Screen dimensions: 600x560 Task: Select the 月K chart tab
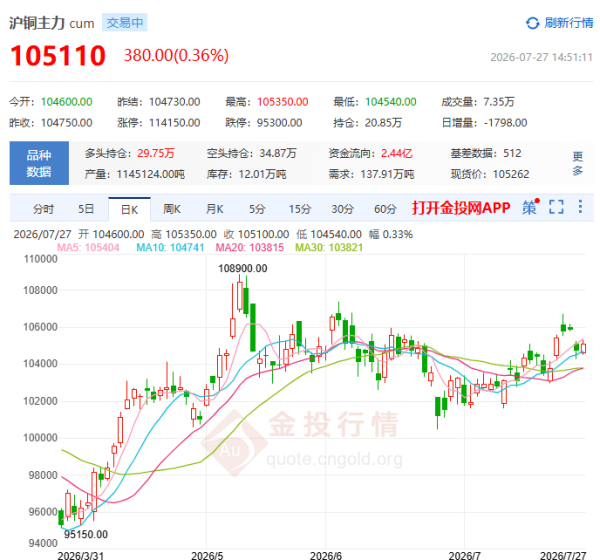coord(215,209)
